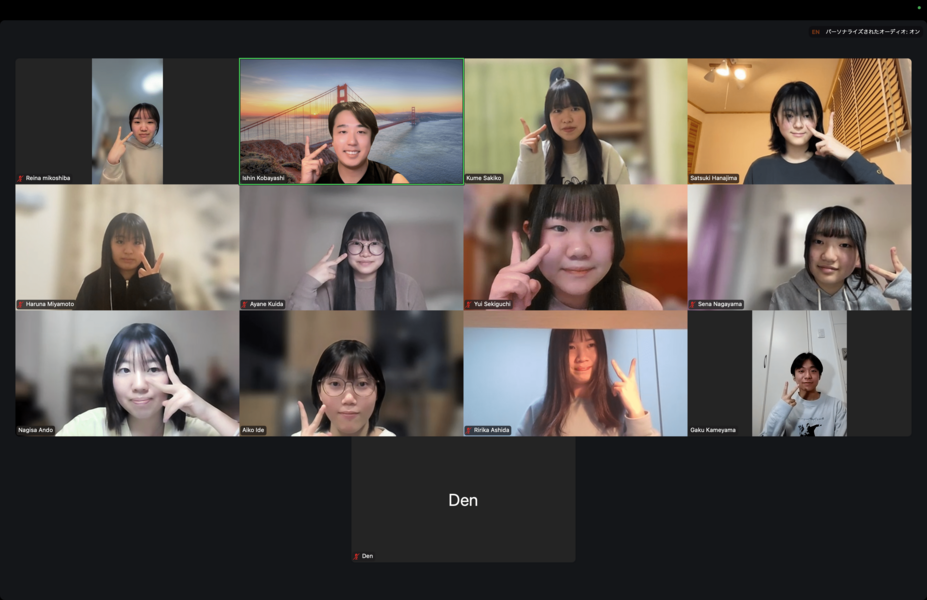This screenshot has width=927, height=600.
Task: Click the muted mic icon beside Ririka Ashida
Action: click(469, 430)
